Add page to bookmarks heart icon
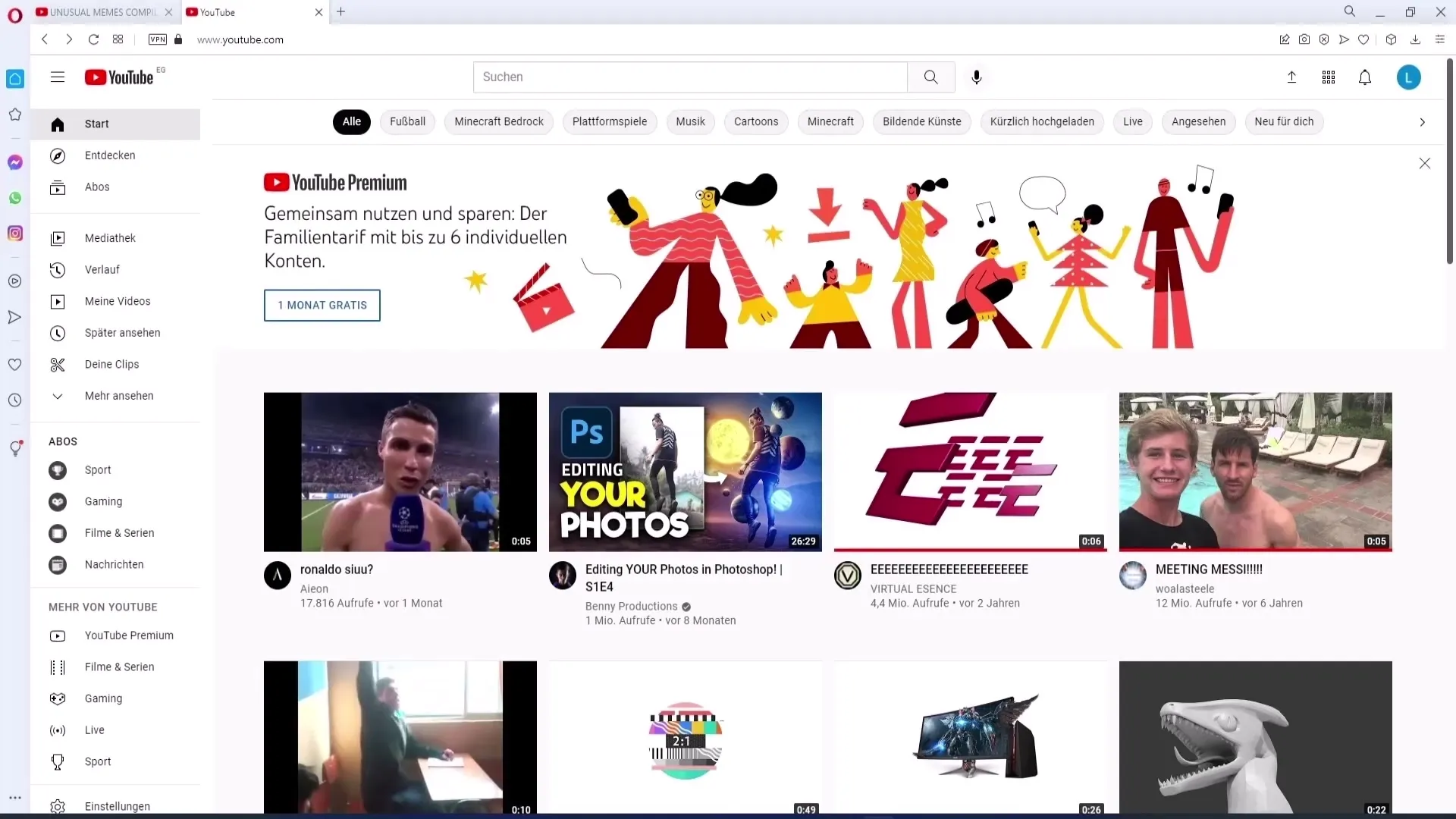Image resolution: width=1456 pixels, height=819 pixels. pos(1363,39)
